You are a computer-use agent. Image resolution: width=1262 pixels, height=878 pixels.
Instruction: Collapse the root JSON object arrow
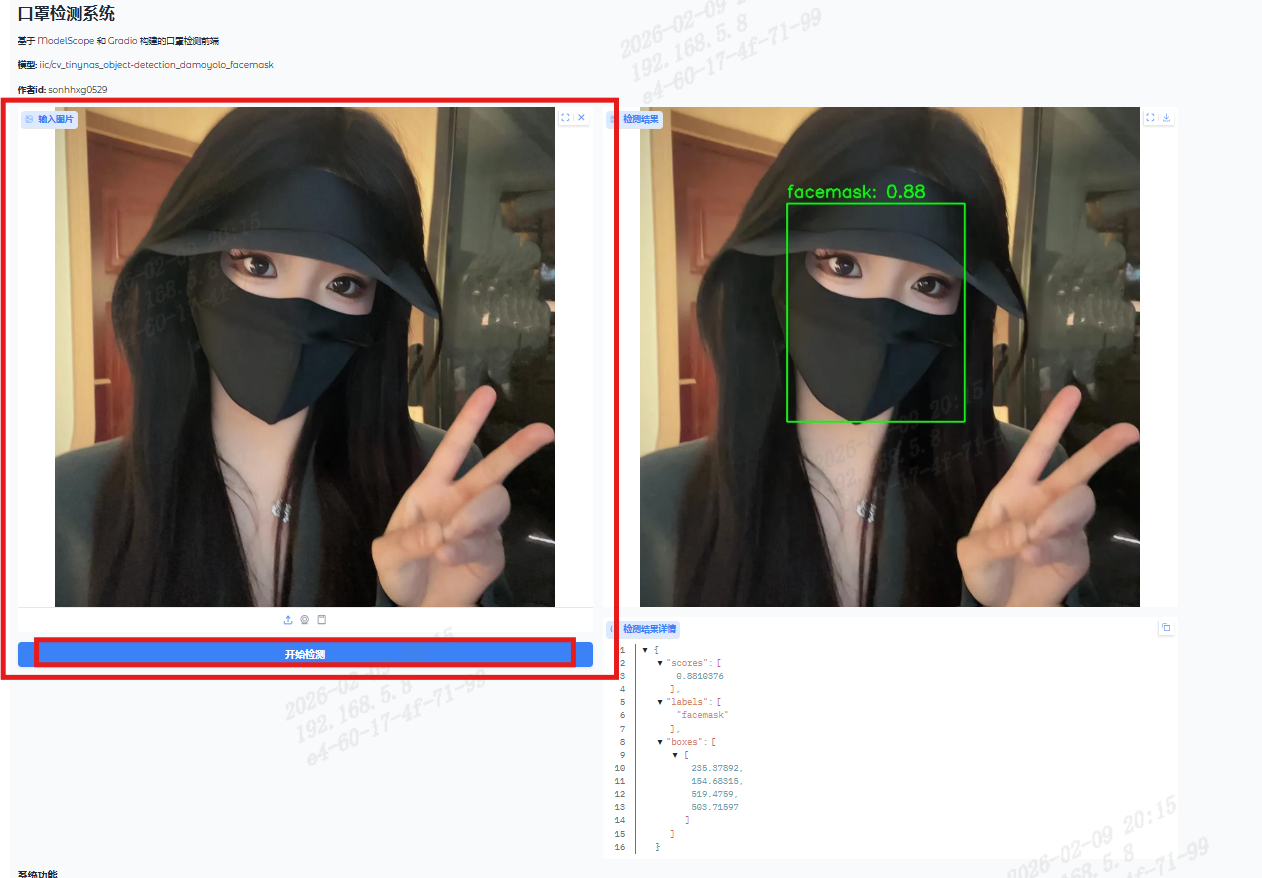645,650
